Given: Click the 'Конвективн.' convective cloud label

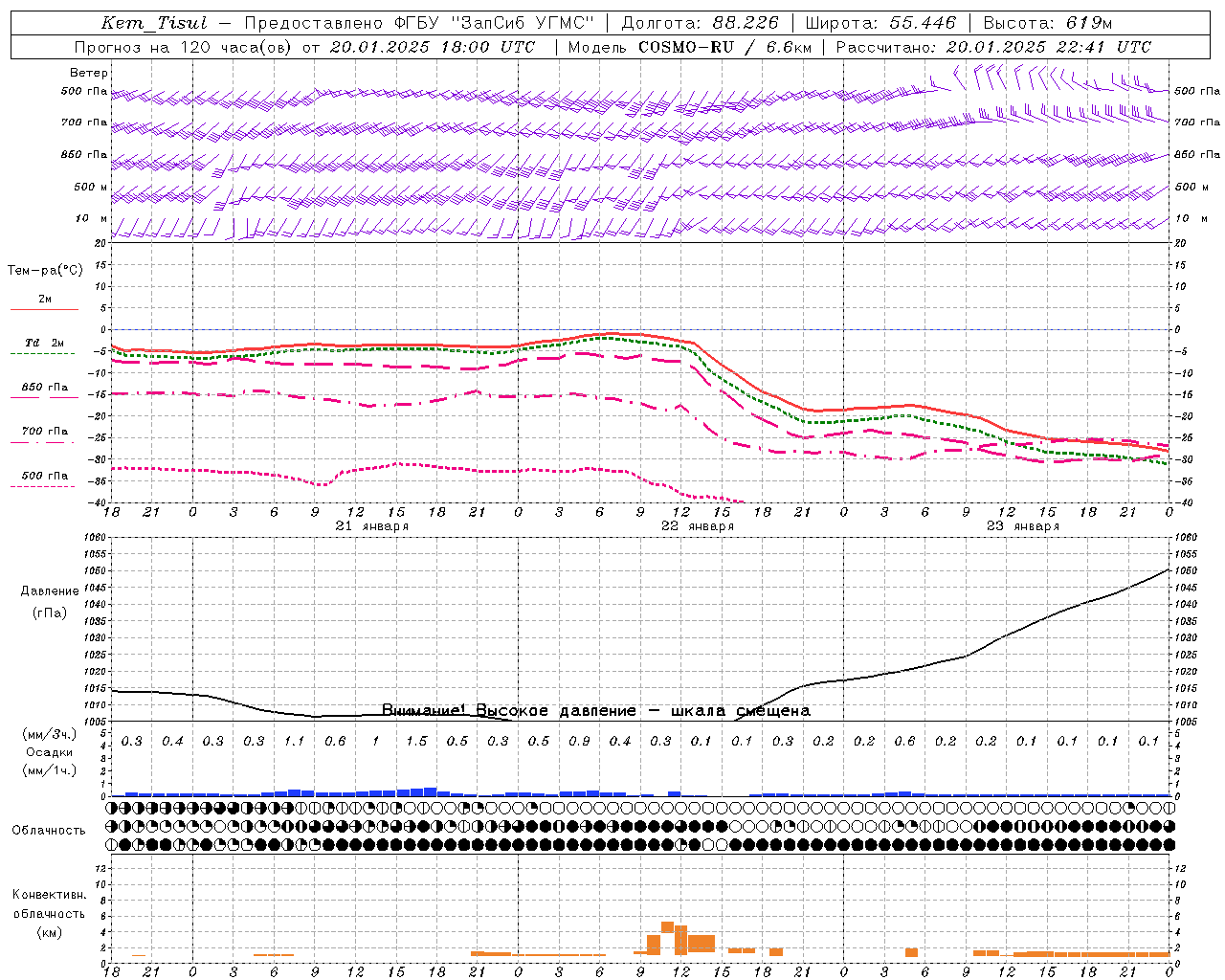Looking at the screenshot, I should point(50,895).
